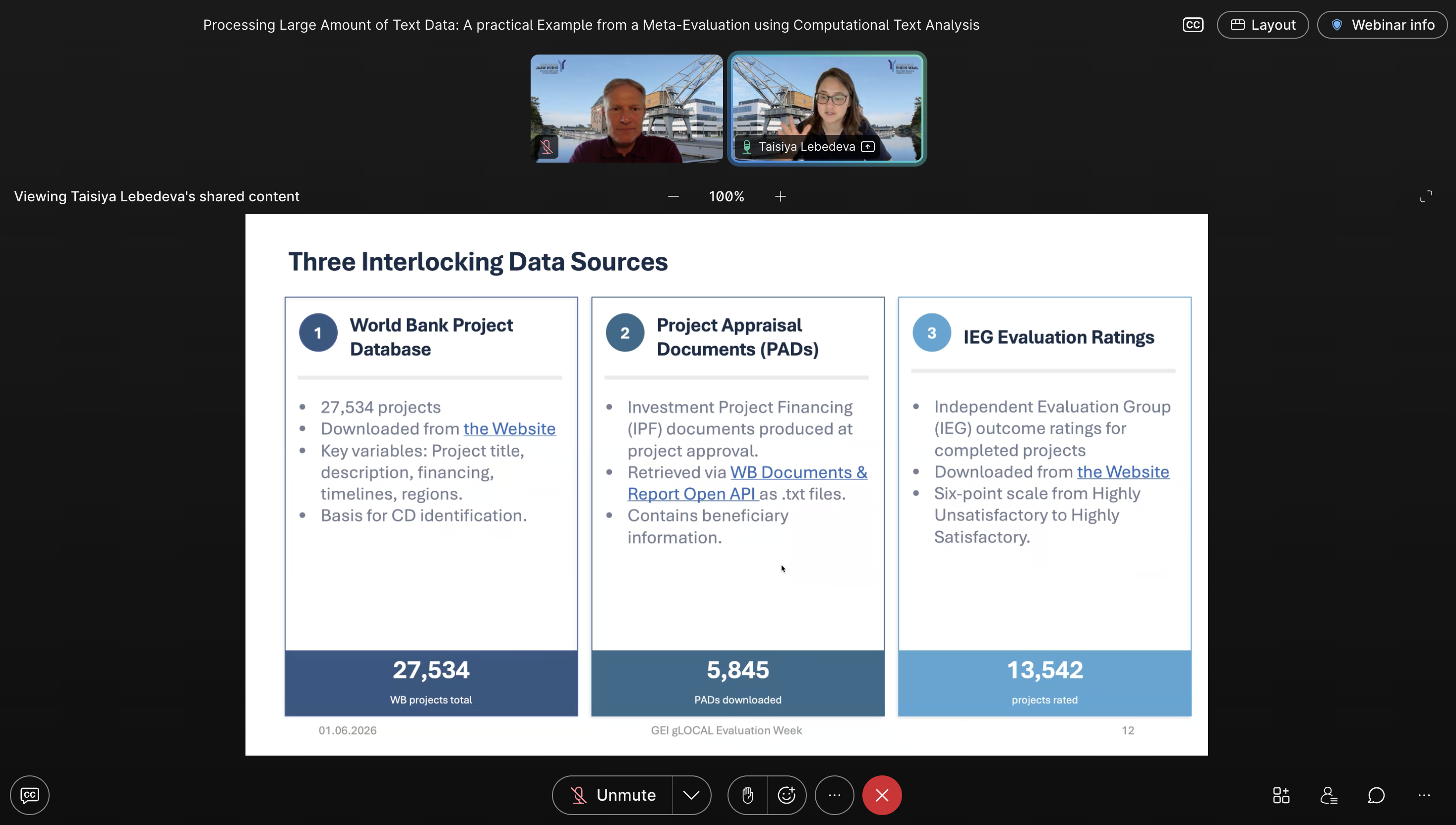Viewport: 1456px width, 825px height.
Task: Click the number 1 circle badge
Action: (318, 333)
